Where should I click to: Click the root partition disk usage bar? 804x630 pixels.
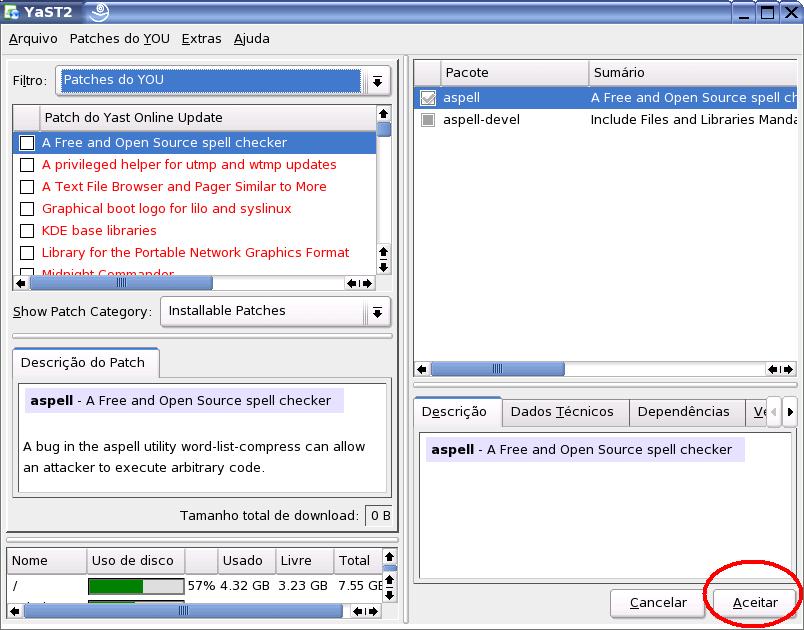point(136,586)
